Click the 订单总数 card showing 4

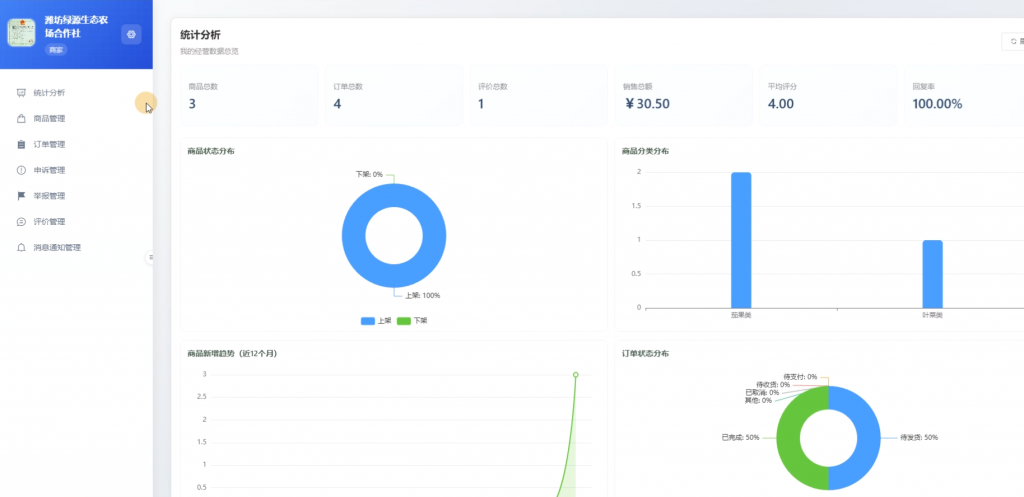coord(394,95)
